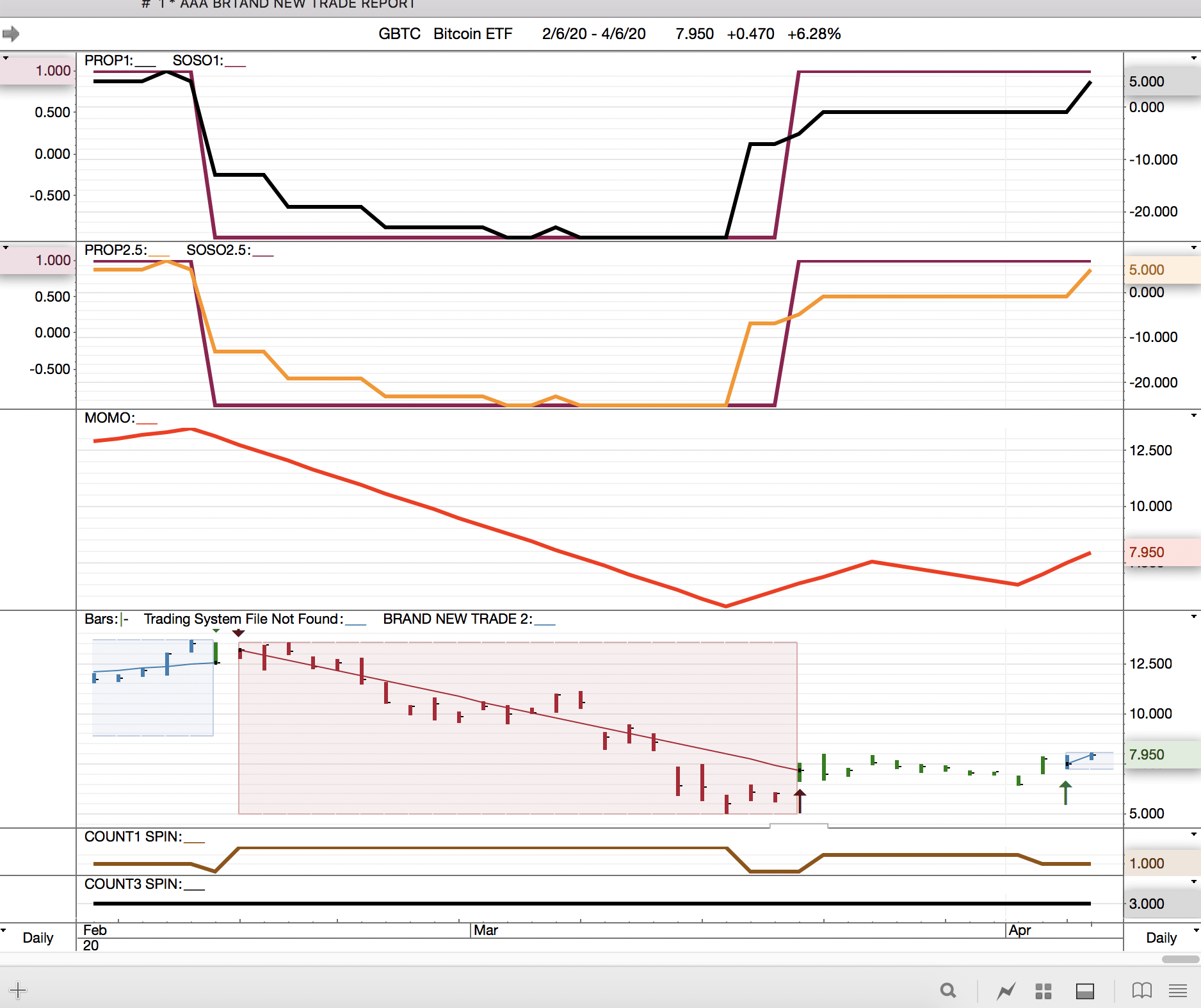The width and height of the screenshot is (1201, 1008).
Task: Open the COUNT3 SPIN panel right triangle
Action: (x=1194, y=882)
